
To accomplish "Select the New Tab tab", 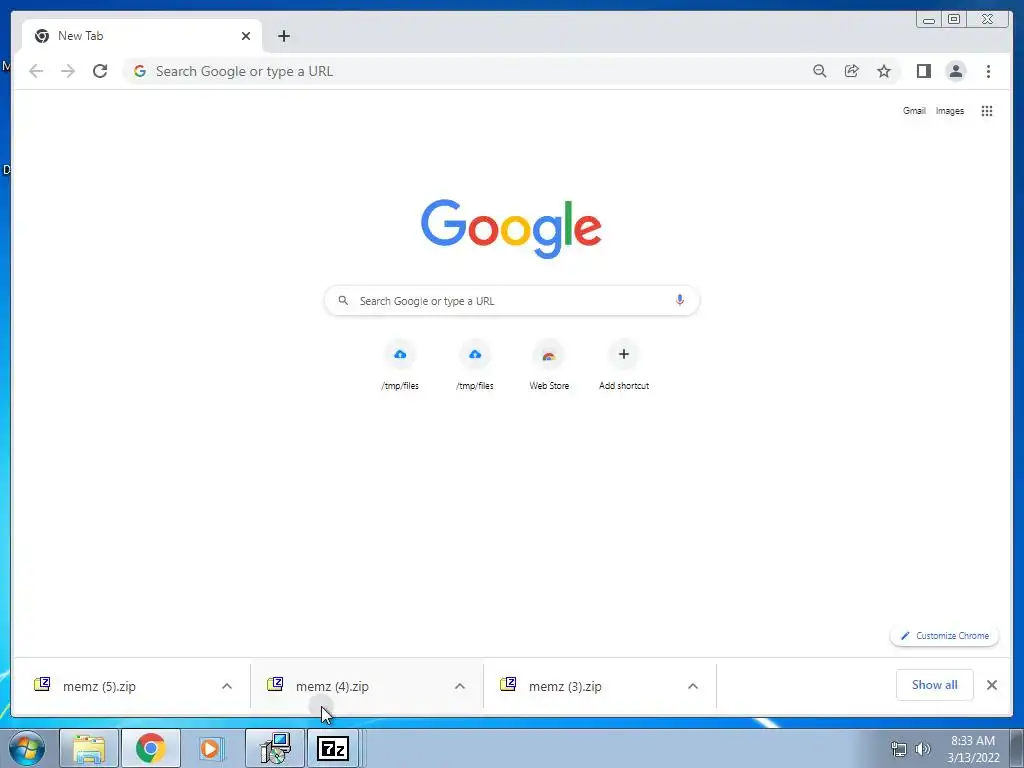I will (140, 36).
